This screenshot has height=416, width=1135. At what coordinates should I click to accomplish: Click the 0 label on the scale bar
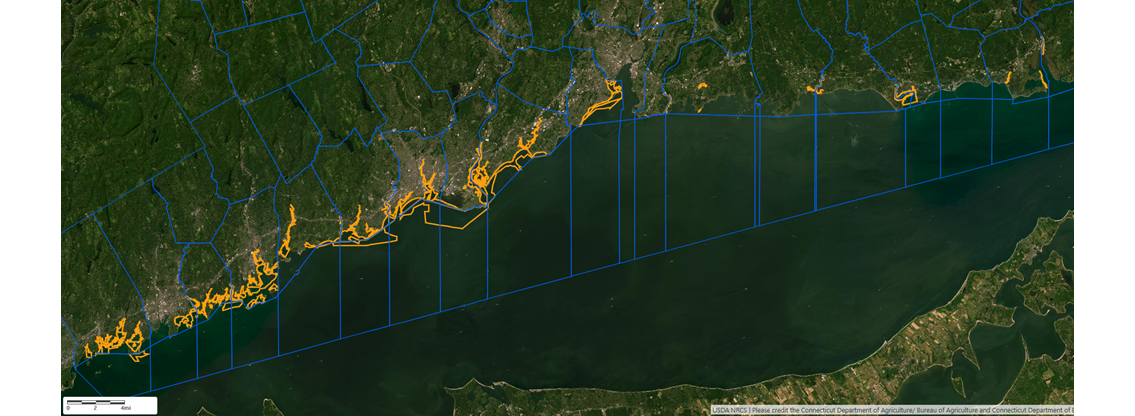(x=68, y=409)
